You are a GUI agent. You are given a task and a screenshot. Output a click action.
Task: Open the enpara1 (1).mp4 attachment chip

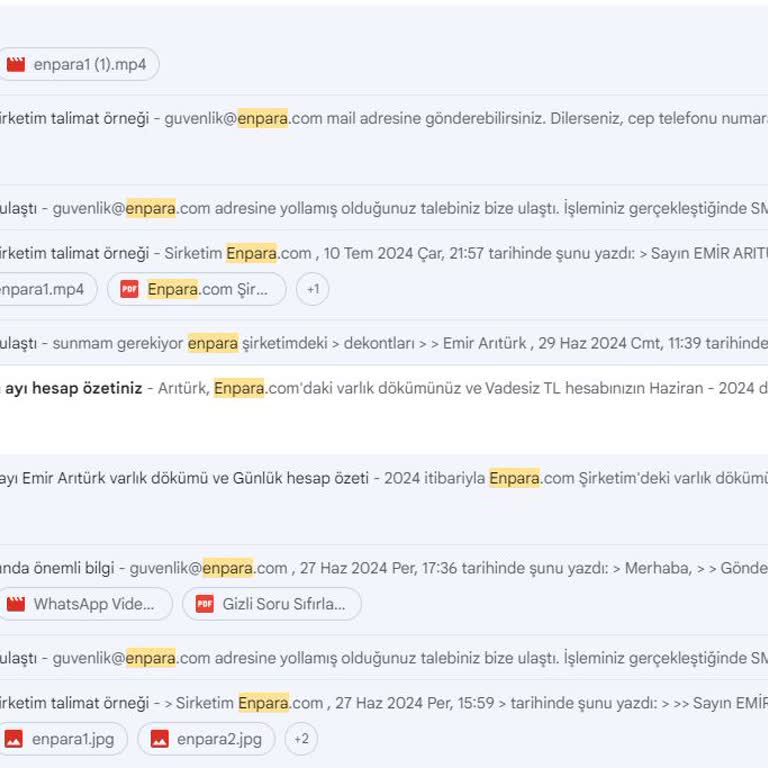pos(78,64)
